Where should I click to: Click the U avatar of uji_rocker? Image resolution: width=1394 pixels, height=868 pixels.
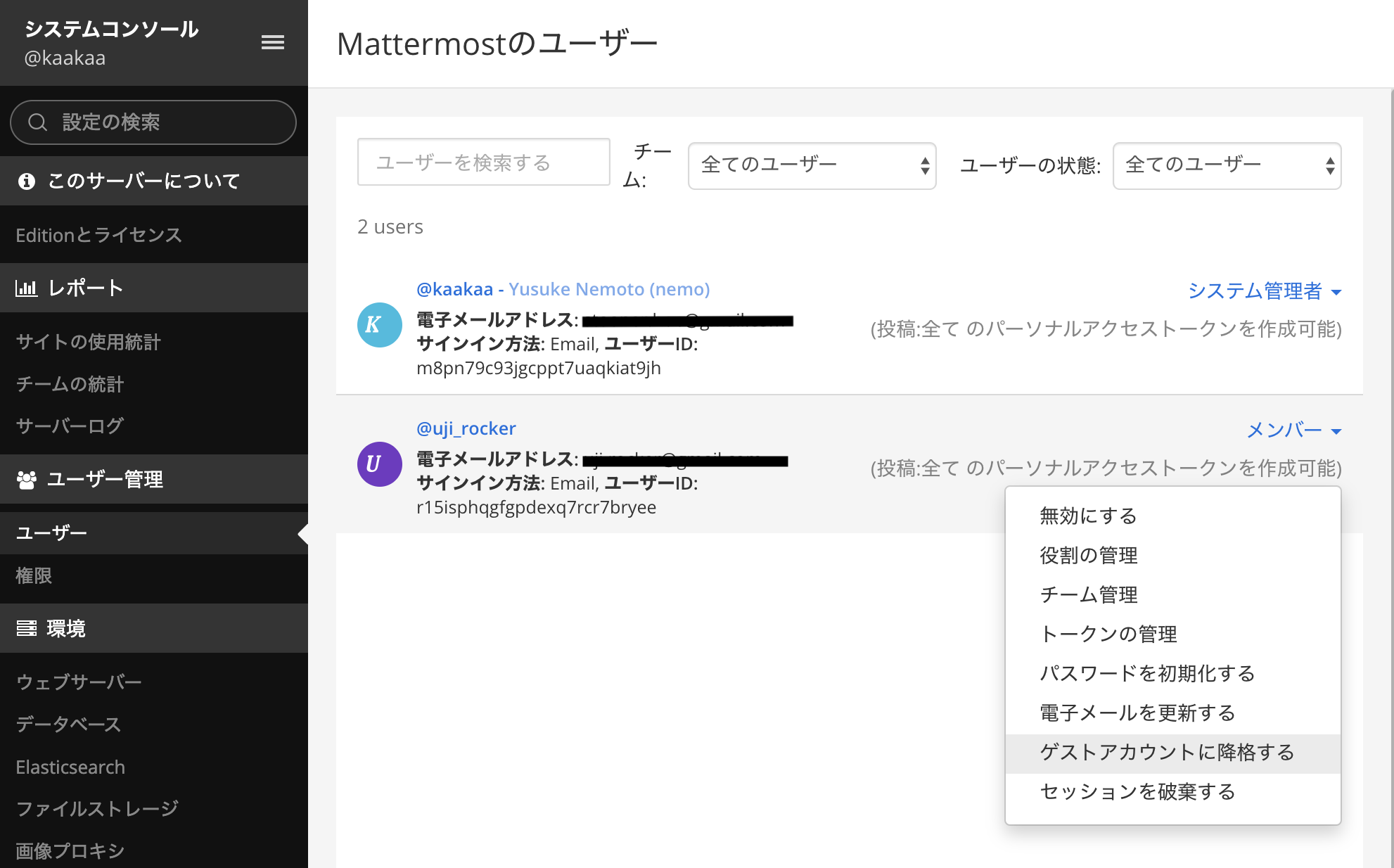click(380, 464)
